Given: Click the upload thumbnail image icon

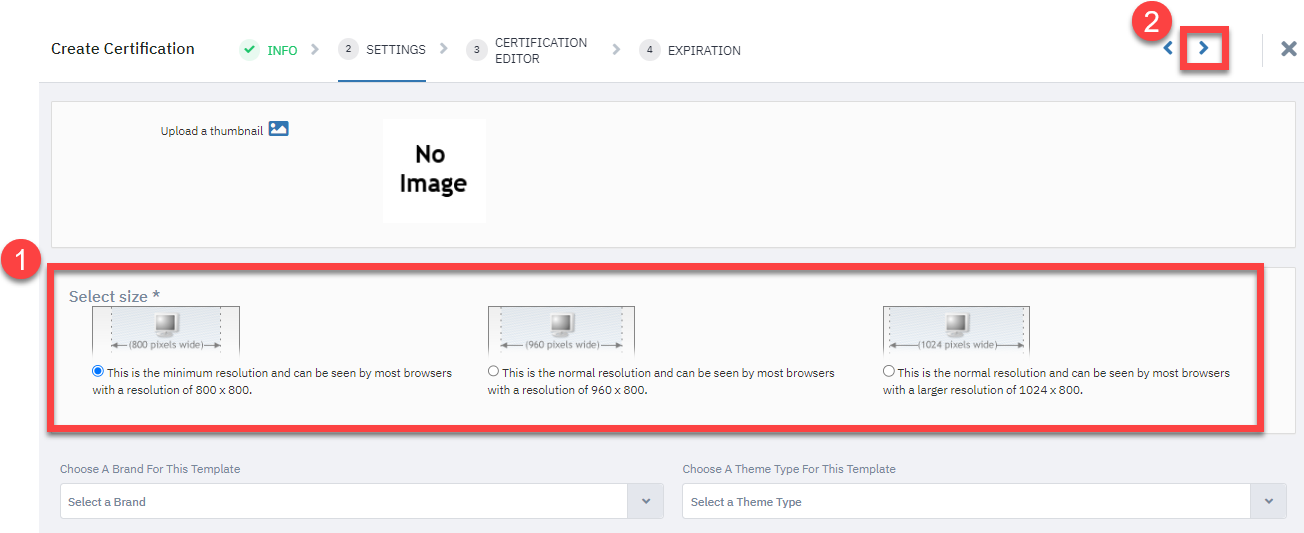Looking at the screenshot, I should coord(278,129).
